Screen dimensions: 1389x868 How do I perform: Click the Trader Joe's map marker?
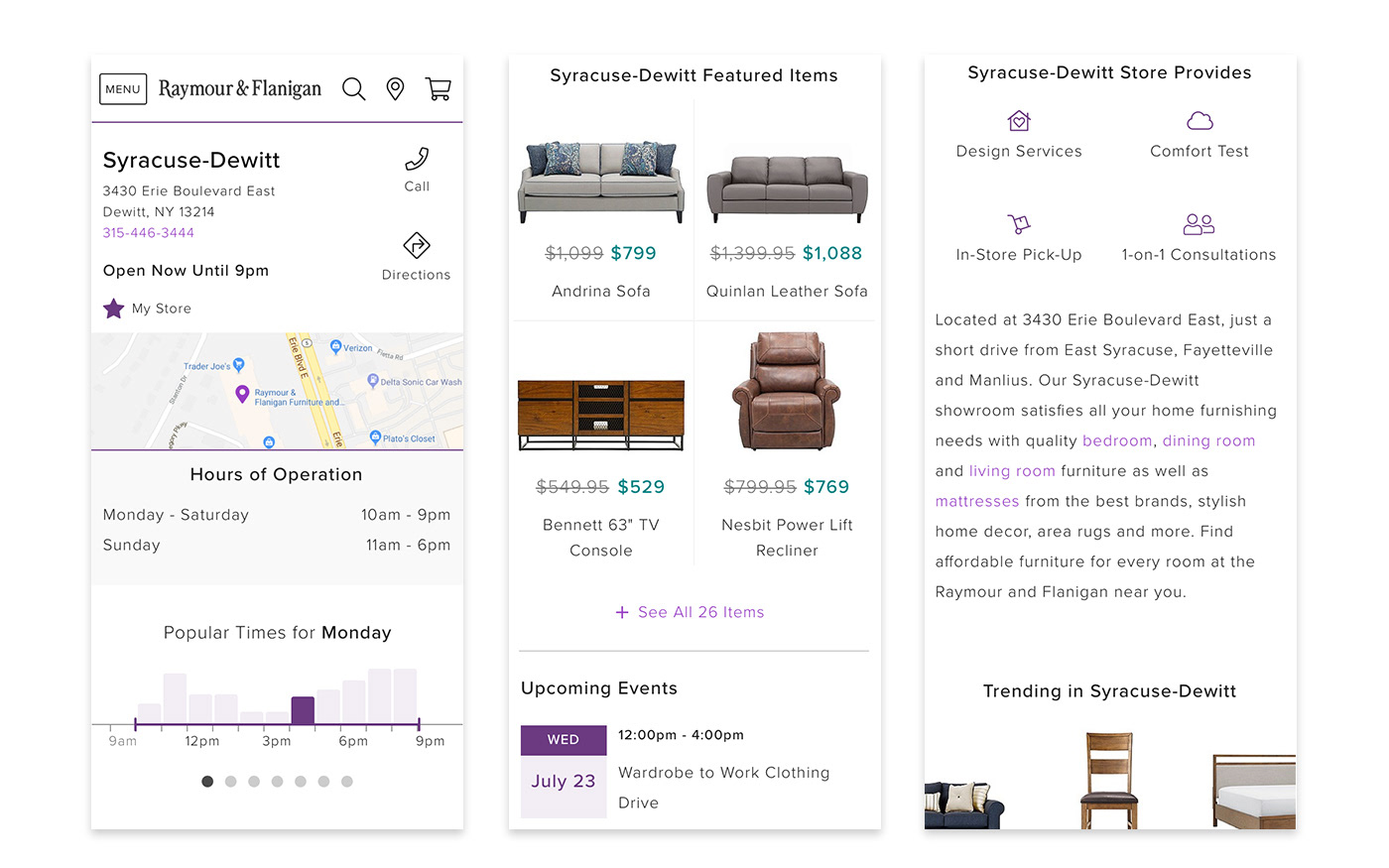click(238, 366)
